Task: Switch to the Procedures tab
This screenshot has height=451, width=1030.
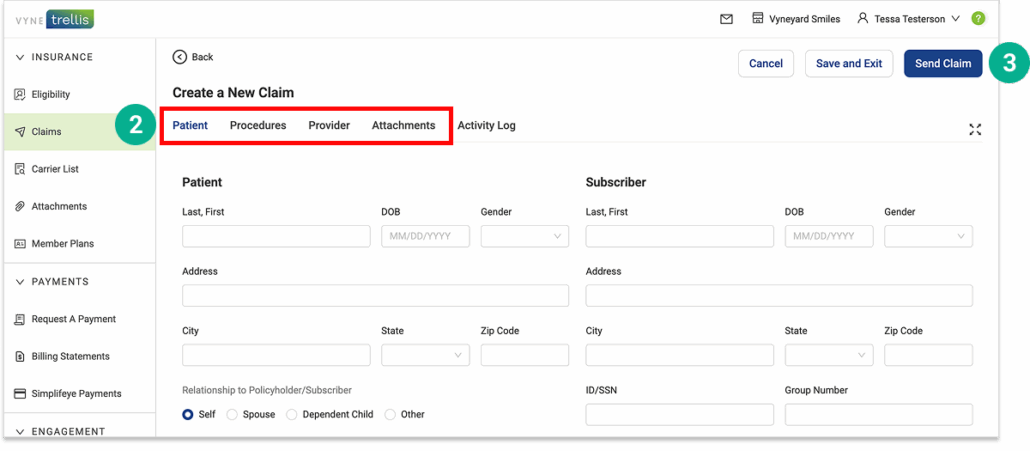Action: click(x=258, y=126)
